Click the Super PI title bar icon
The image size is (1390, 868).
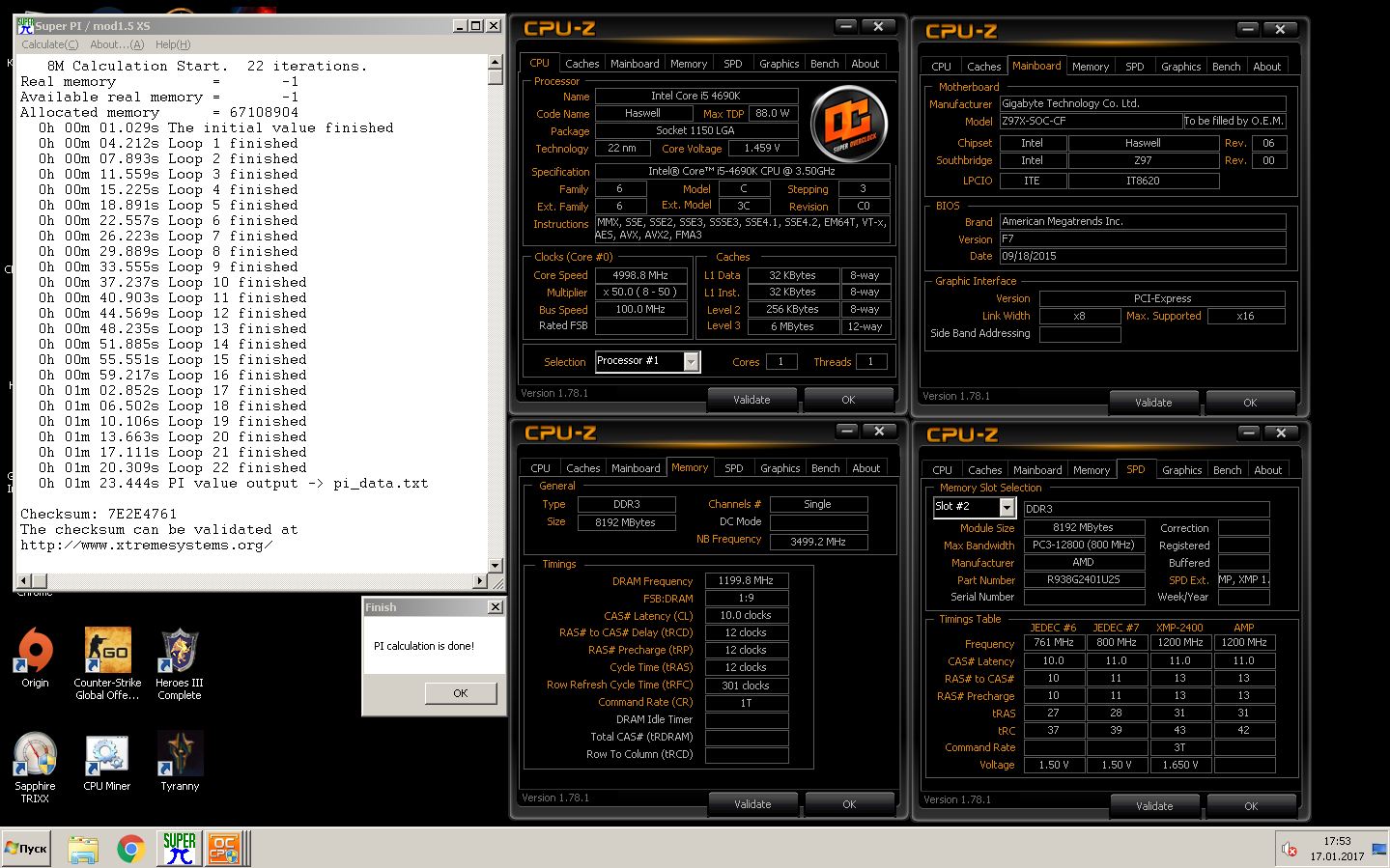click(25, 26)
